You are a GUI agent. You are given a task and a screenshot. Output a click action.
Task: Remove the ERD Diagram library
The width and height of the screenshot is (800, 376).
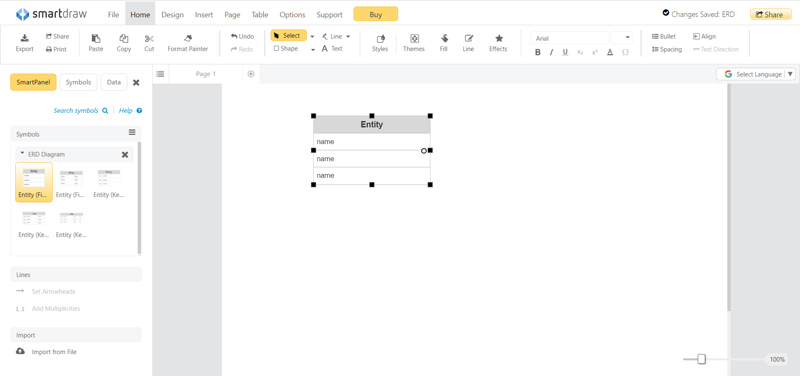tap(124, 155)
